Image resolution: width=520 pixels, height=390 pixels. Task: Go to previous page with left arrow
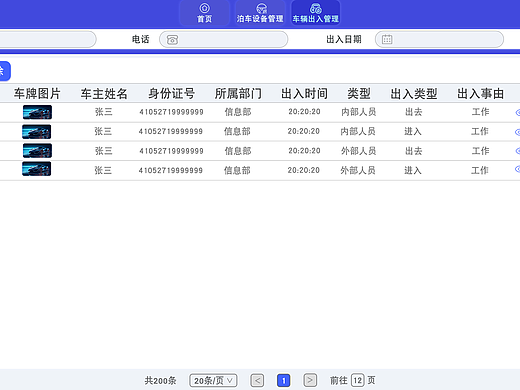tap(257, 380)
